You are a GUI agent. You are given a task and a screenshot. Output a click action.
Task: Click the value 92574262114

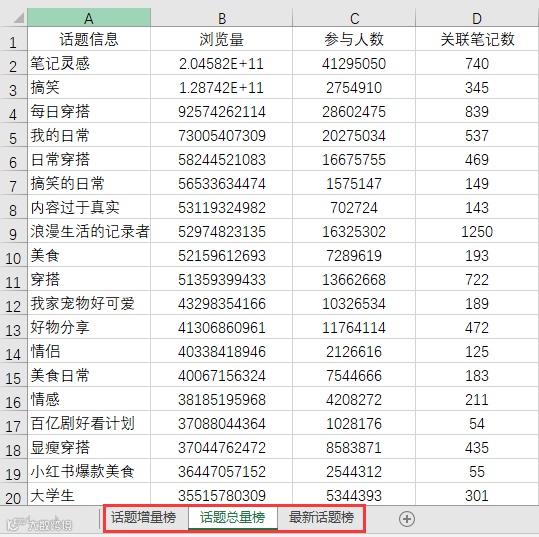click(222, 112)
